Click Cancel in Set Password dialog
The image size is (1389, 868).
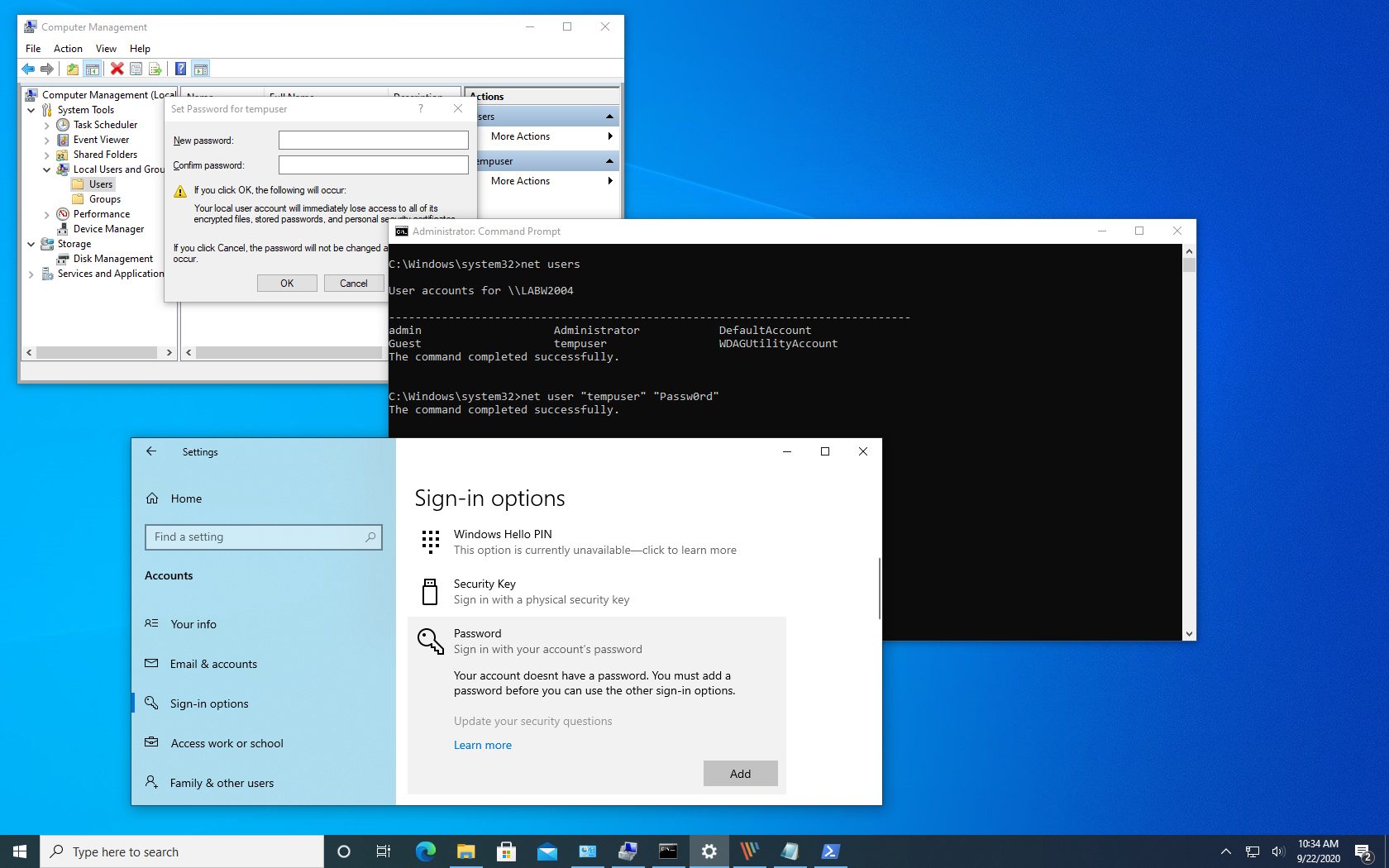click(354, 284)
